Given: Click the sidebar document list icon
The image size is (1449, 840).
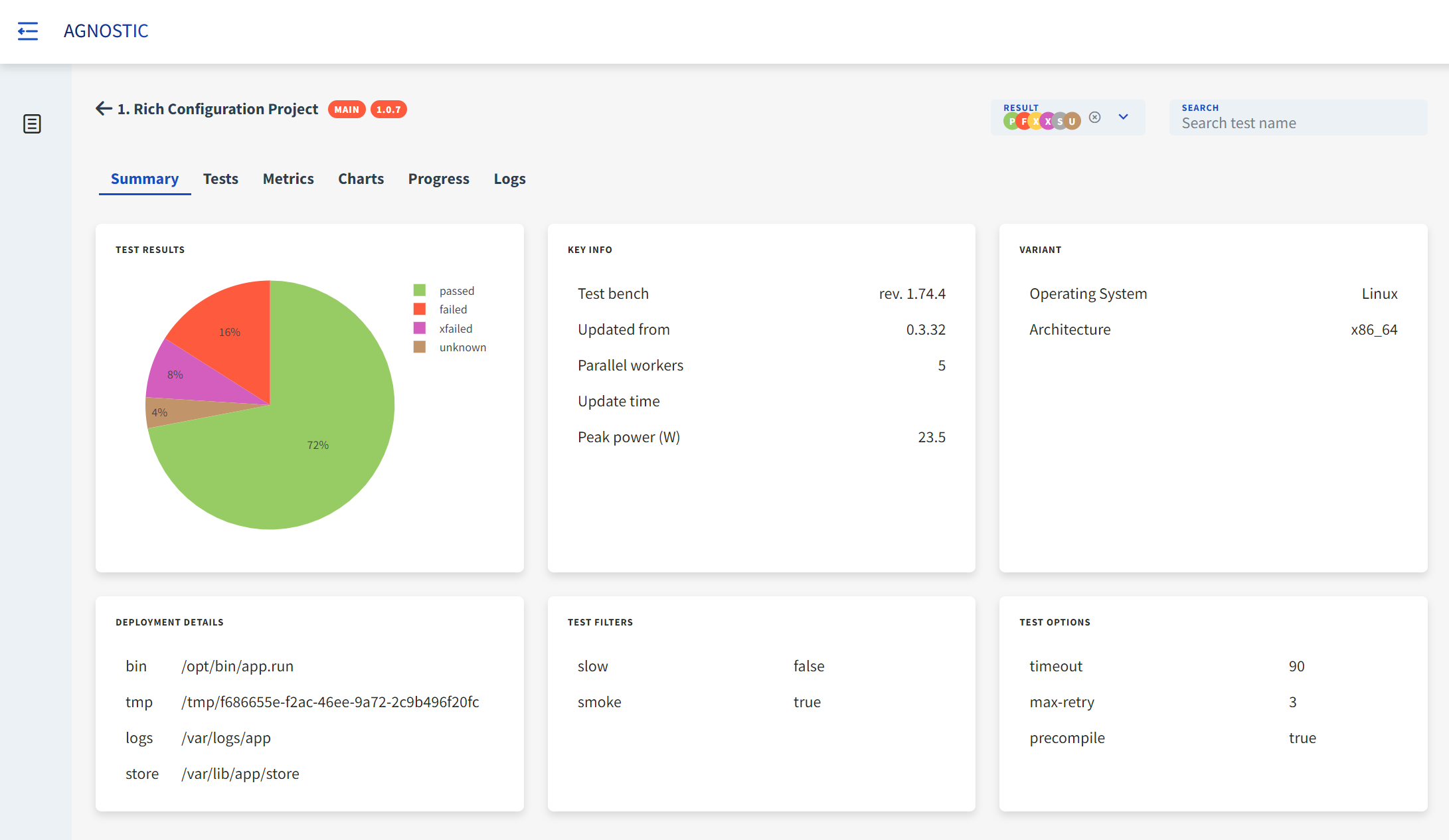Looking at the screenshot, I should [x=32, y=124].
